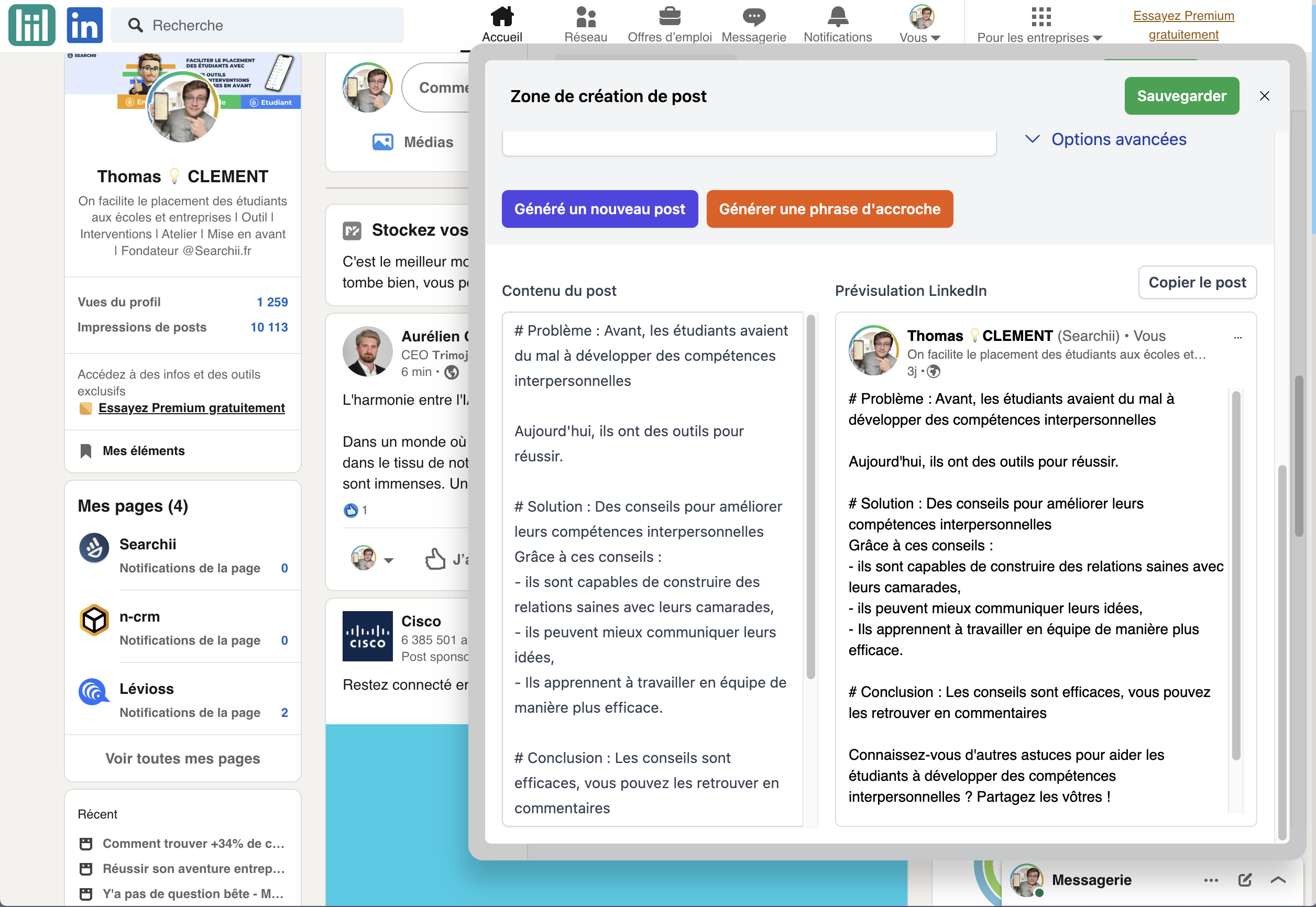
Task: Click the three-dot menu in preview post
Action: (1237, 338)
